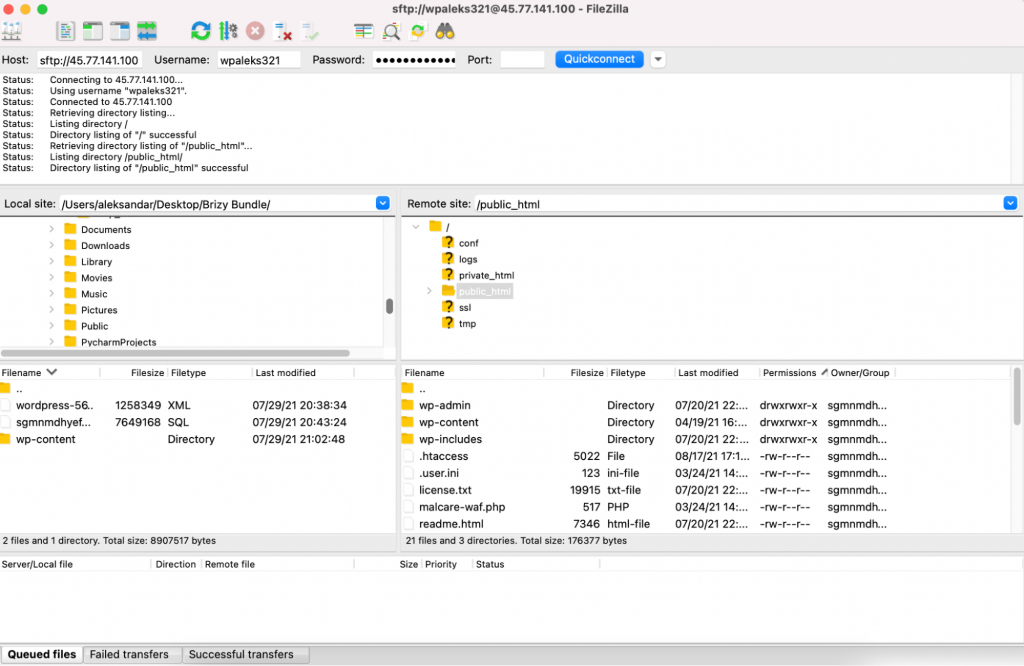Click the directory listing filters magnifier icon
Screen dimensions: 1024x666
click(x=391, y=31)
